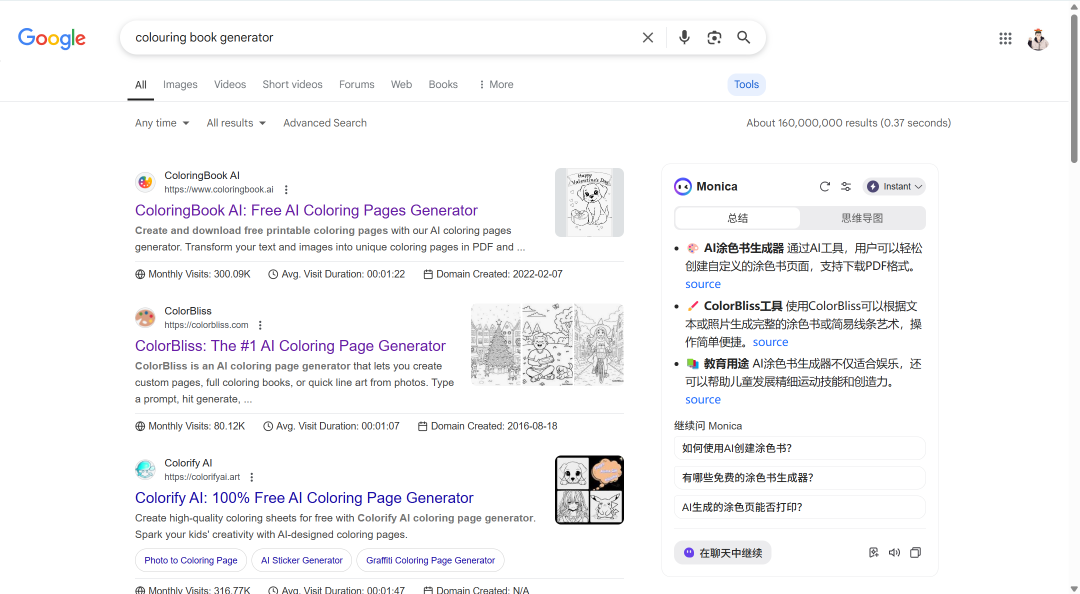The height and width of the screenshot is (594, 1080).
Task: Click Domain Created: 2016-08-18 stat
Action: [x=488, y=427]
